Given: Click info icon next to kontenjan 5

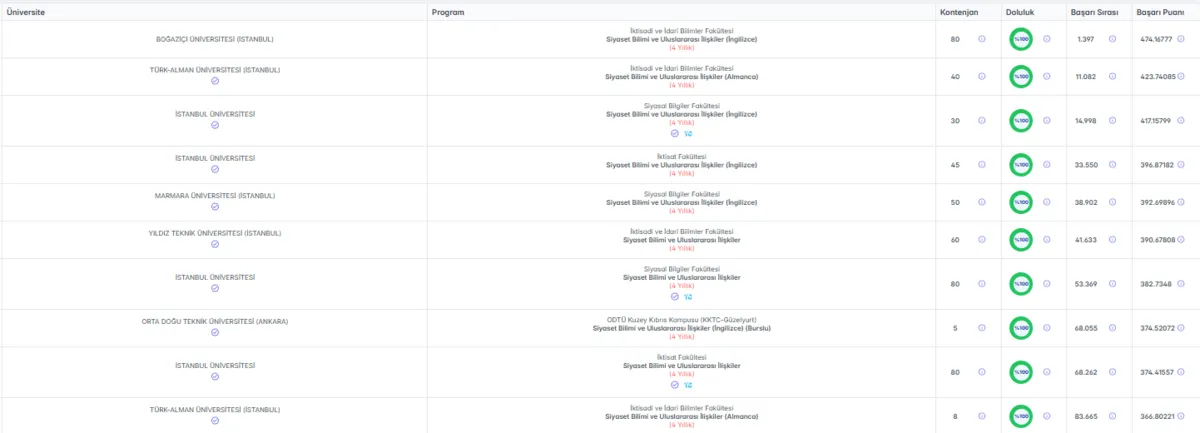Looking at the screenshot, I should (982, 327).
